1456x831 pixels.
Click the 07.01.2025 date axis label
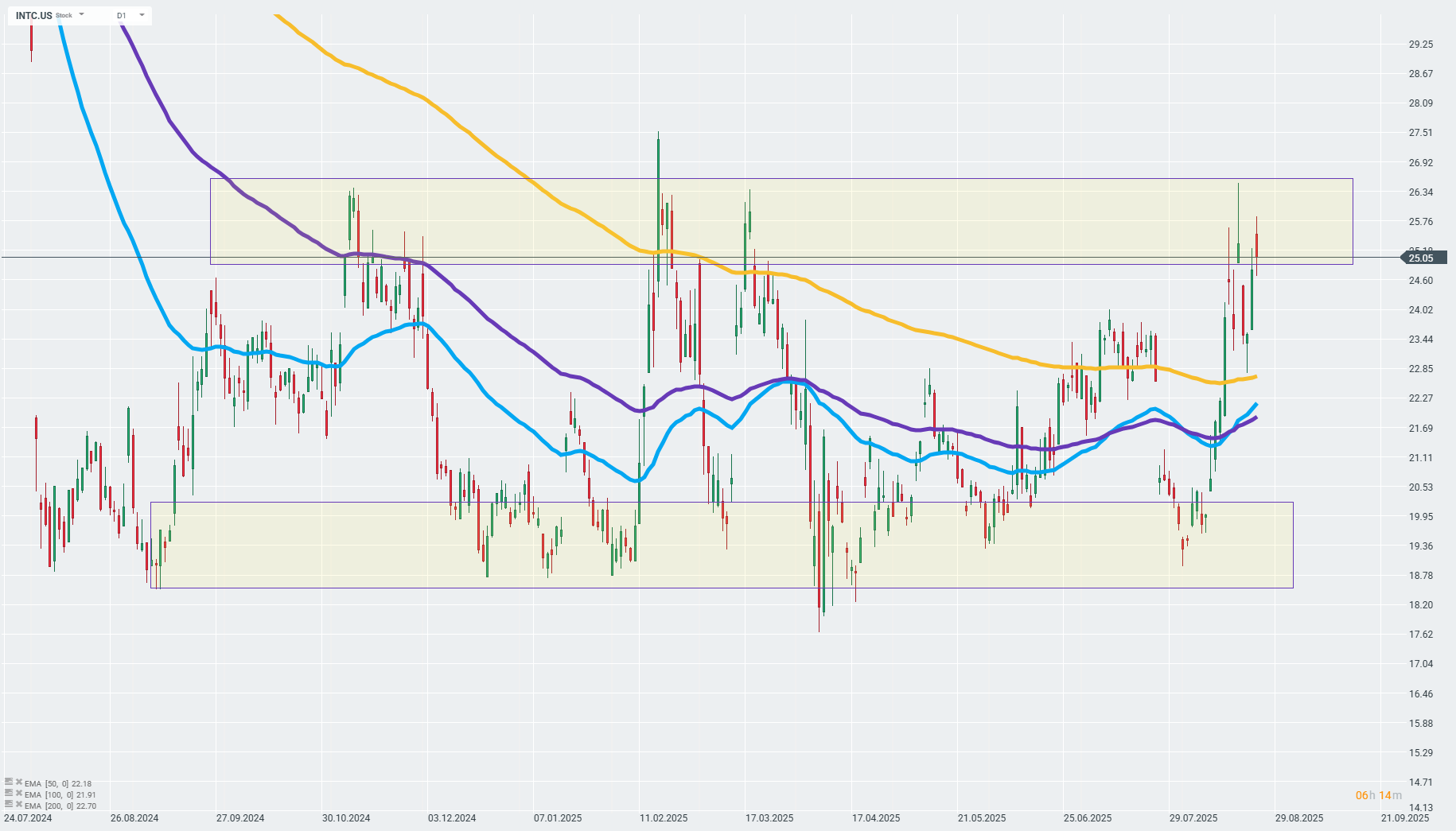click(558, 818)
